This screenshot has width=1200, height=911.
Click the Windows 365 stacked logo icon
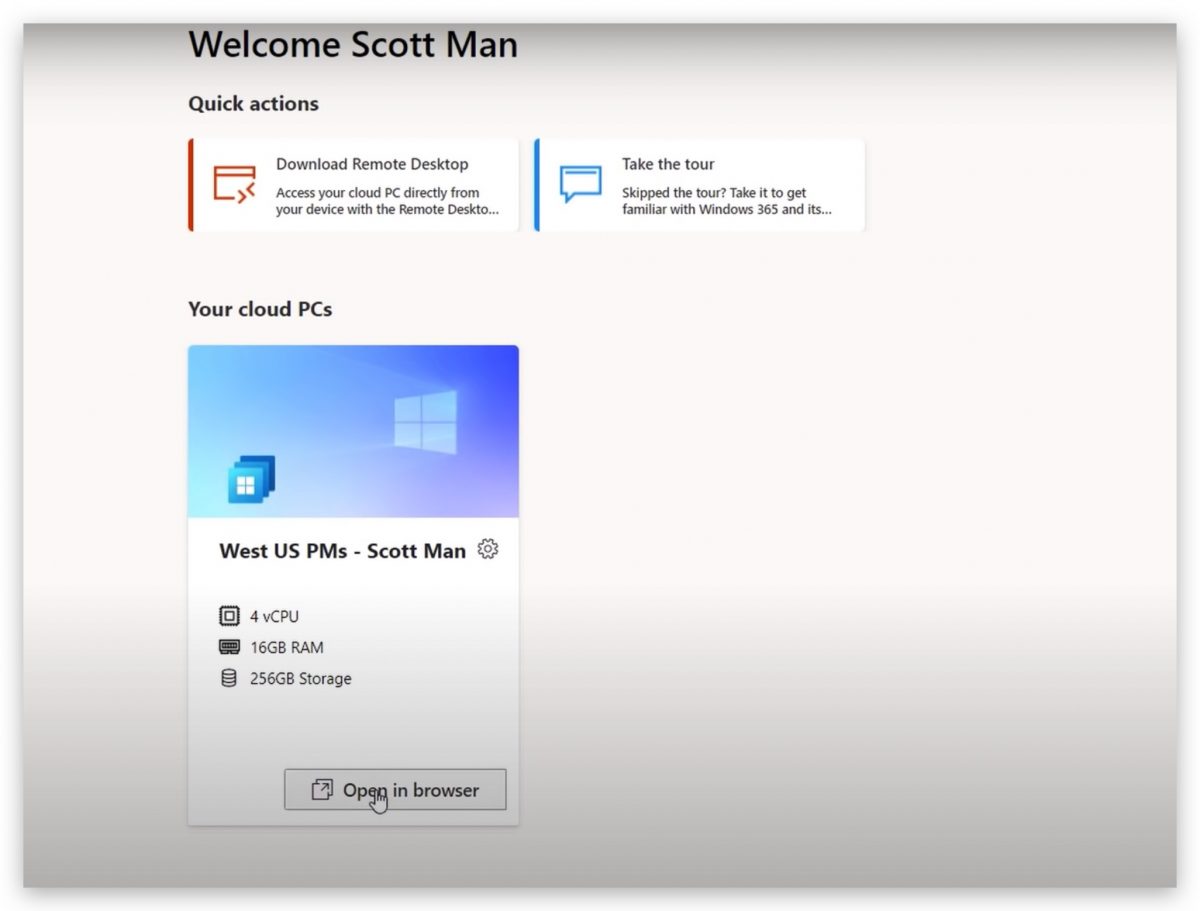point(251,479)
